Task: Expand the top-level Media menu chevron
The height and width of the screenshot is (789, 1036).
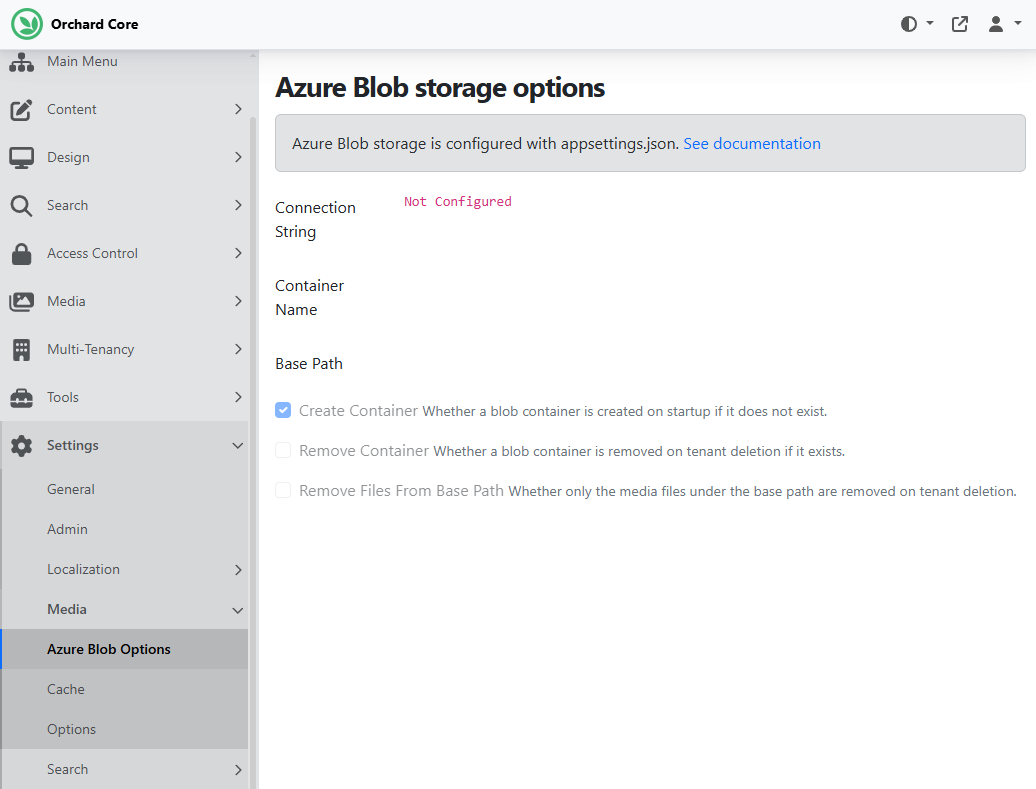Action: (x=238, y=301)
